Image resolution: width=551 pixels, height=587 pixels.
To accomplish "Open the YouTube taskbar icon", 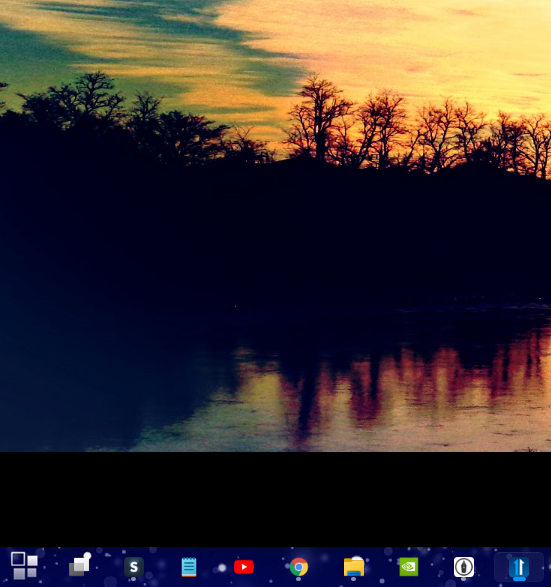I will point(244,567).
